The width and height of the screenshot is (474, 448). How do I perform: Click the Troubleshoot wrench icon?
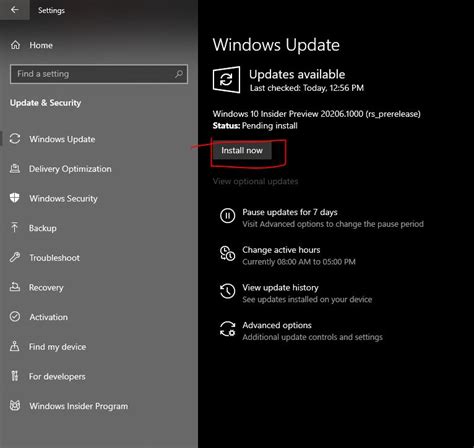(15, 257)
